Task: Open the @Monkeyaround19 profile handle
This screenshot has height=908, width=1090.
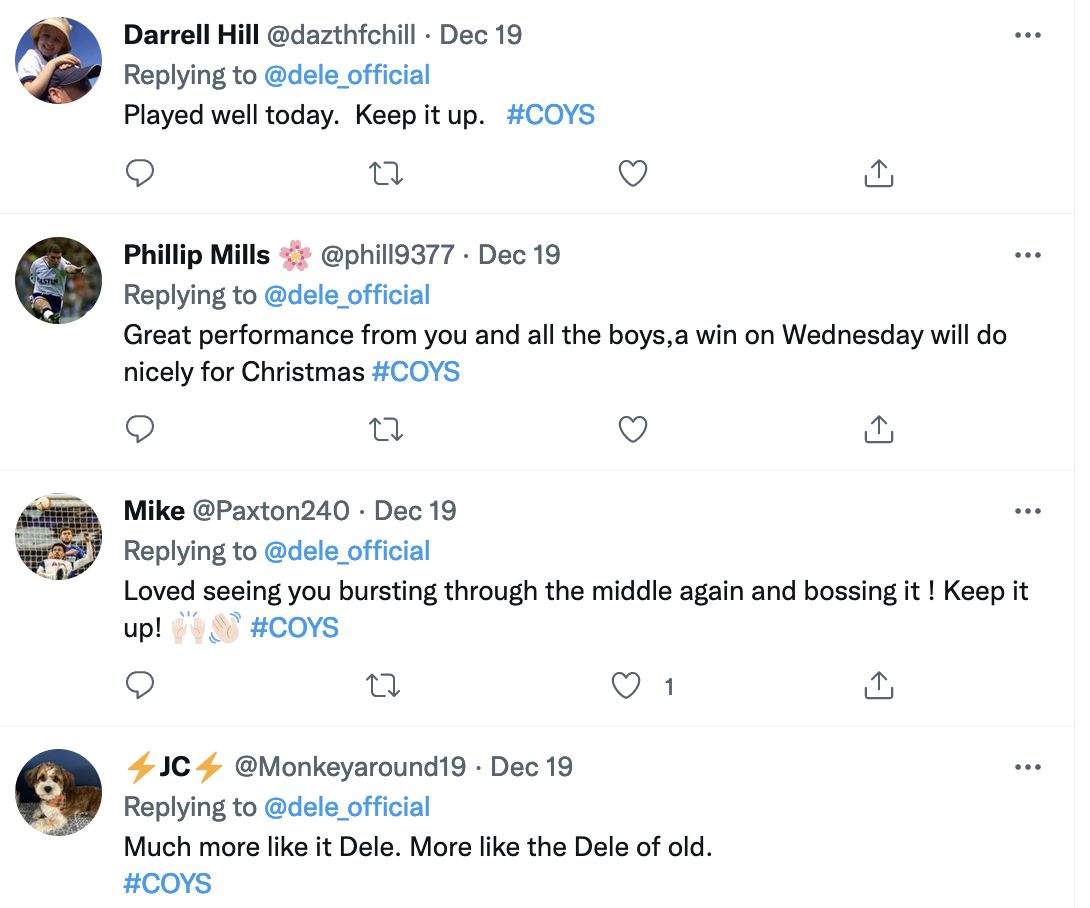Action: click(350, 767)
